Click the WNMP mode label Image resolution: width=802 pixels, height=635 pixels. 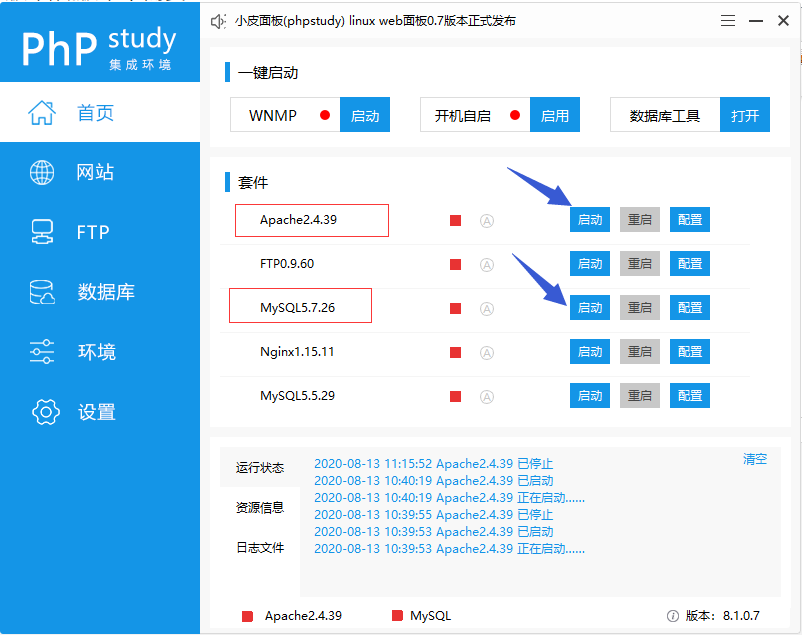pyautogui.click(x=273, y=115)
